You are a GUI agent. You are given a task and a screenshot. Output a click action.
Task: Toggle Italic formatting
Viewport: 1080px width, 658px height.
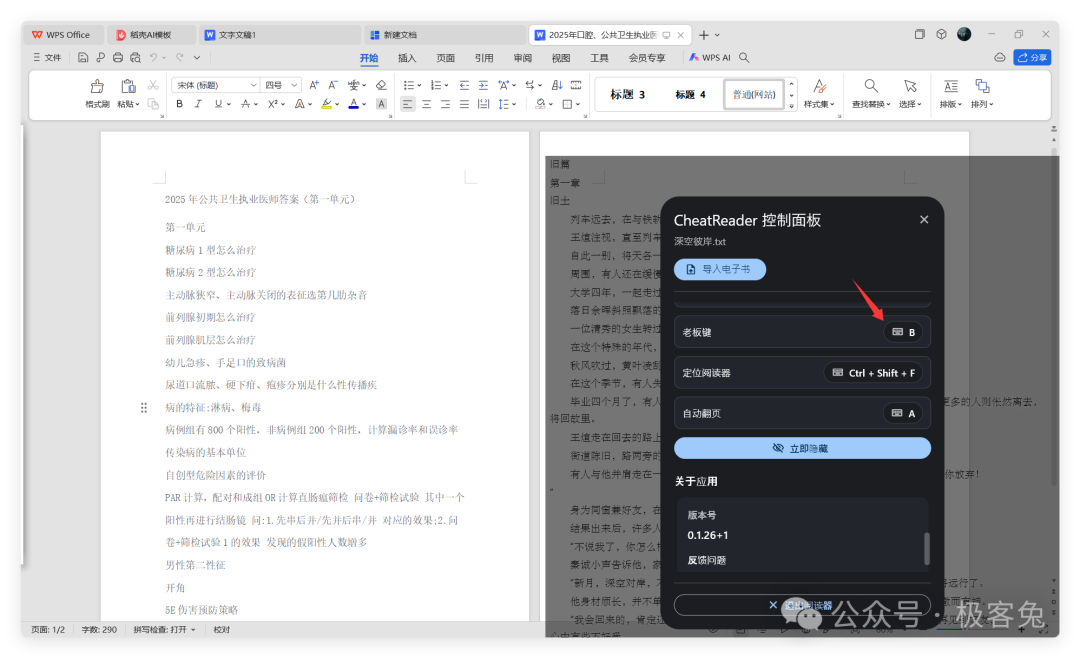(198, 104)
